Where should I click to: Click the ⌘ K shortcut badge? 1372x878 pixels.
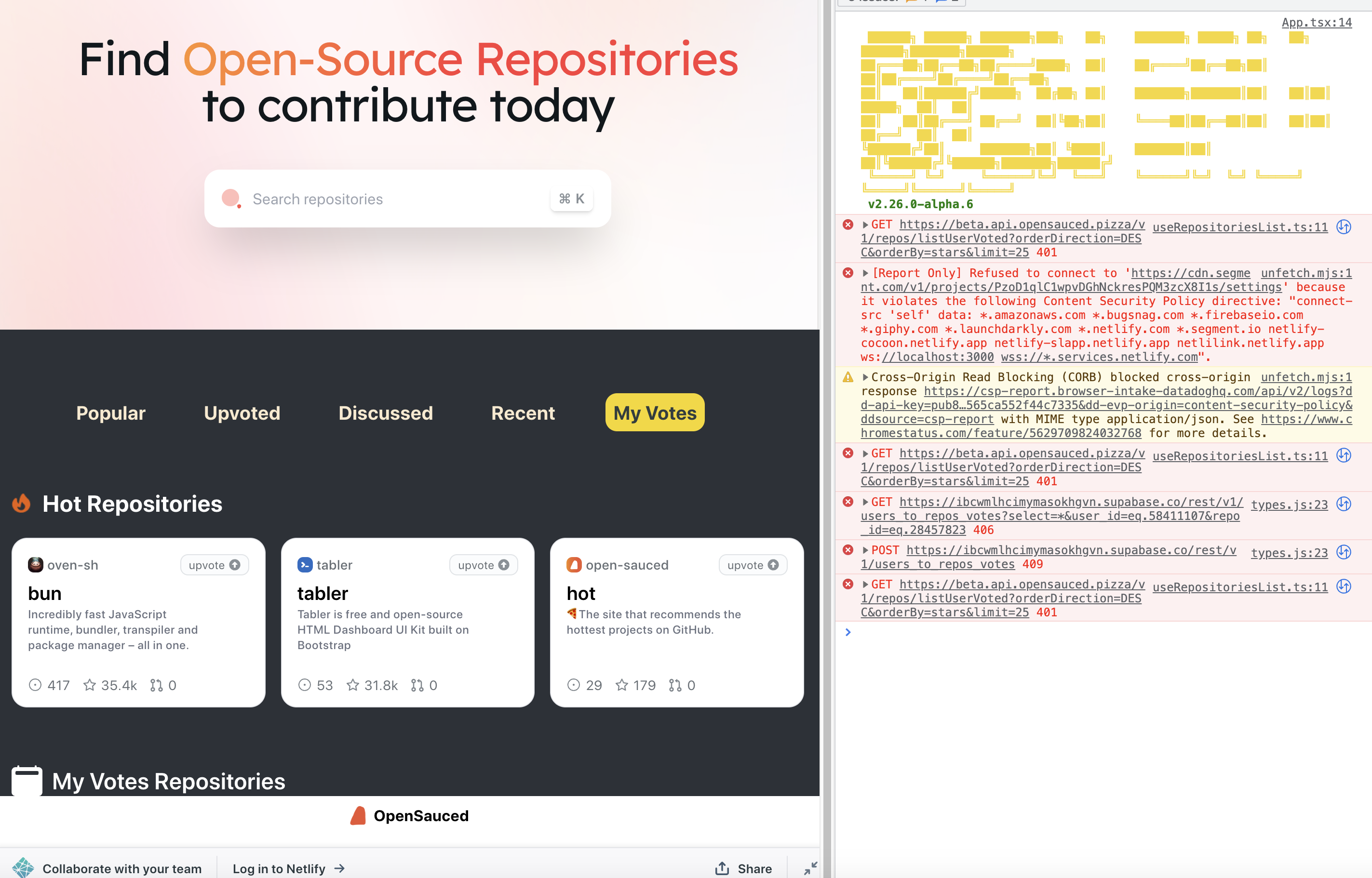[571, 199]
